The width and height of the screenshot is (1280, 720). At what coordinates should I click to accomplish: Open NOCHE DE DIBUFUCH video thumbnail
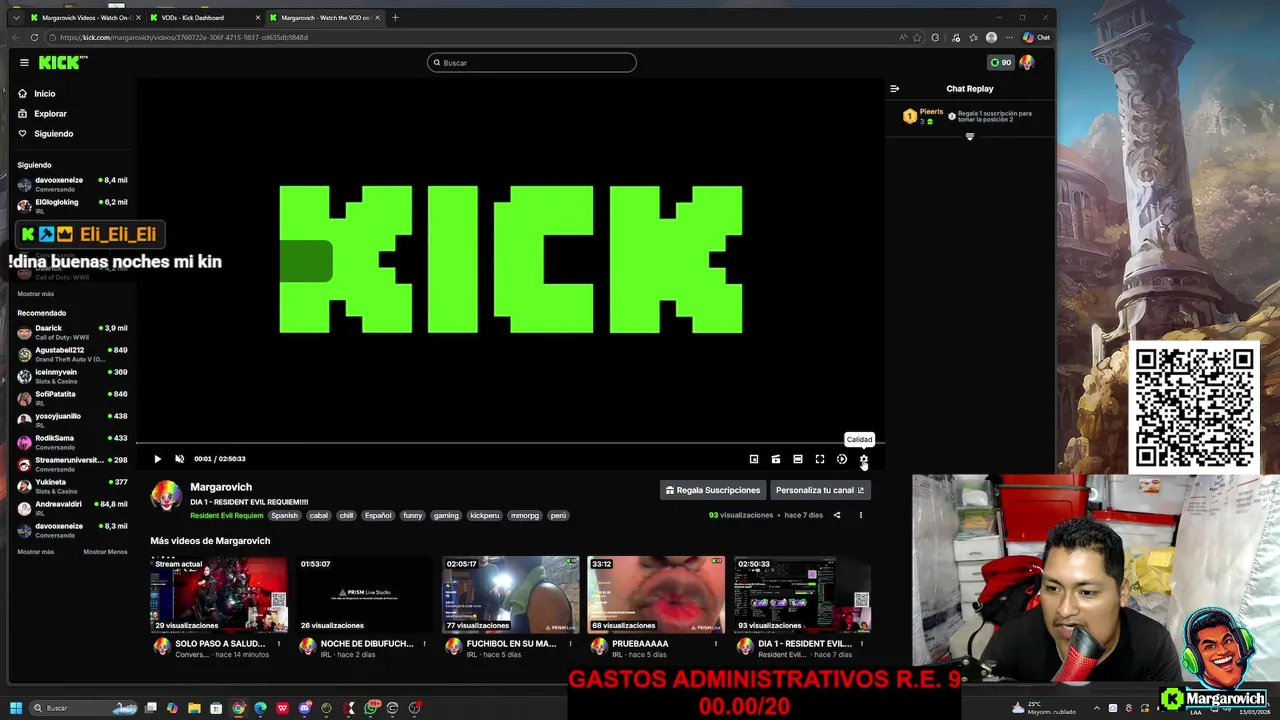click(x=365, y=594)
